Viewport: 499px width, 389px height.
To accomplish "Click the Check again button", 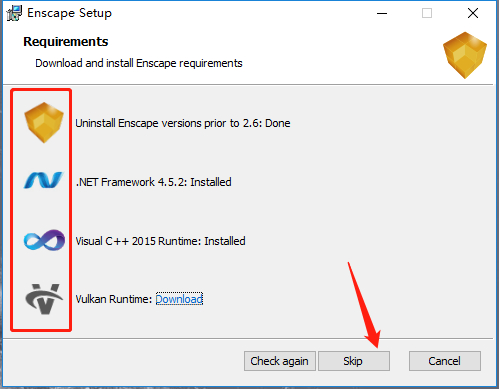I will click(279, 361).
